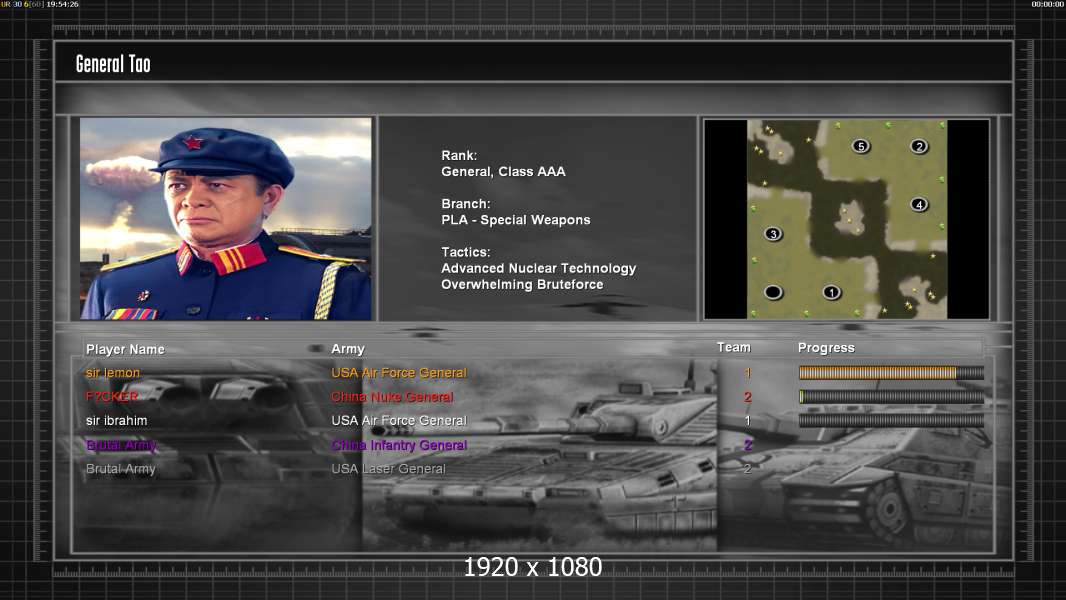Select player name F7CKER
Viewport: 1066px width, 600px height.
[112, 397]
